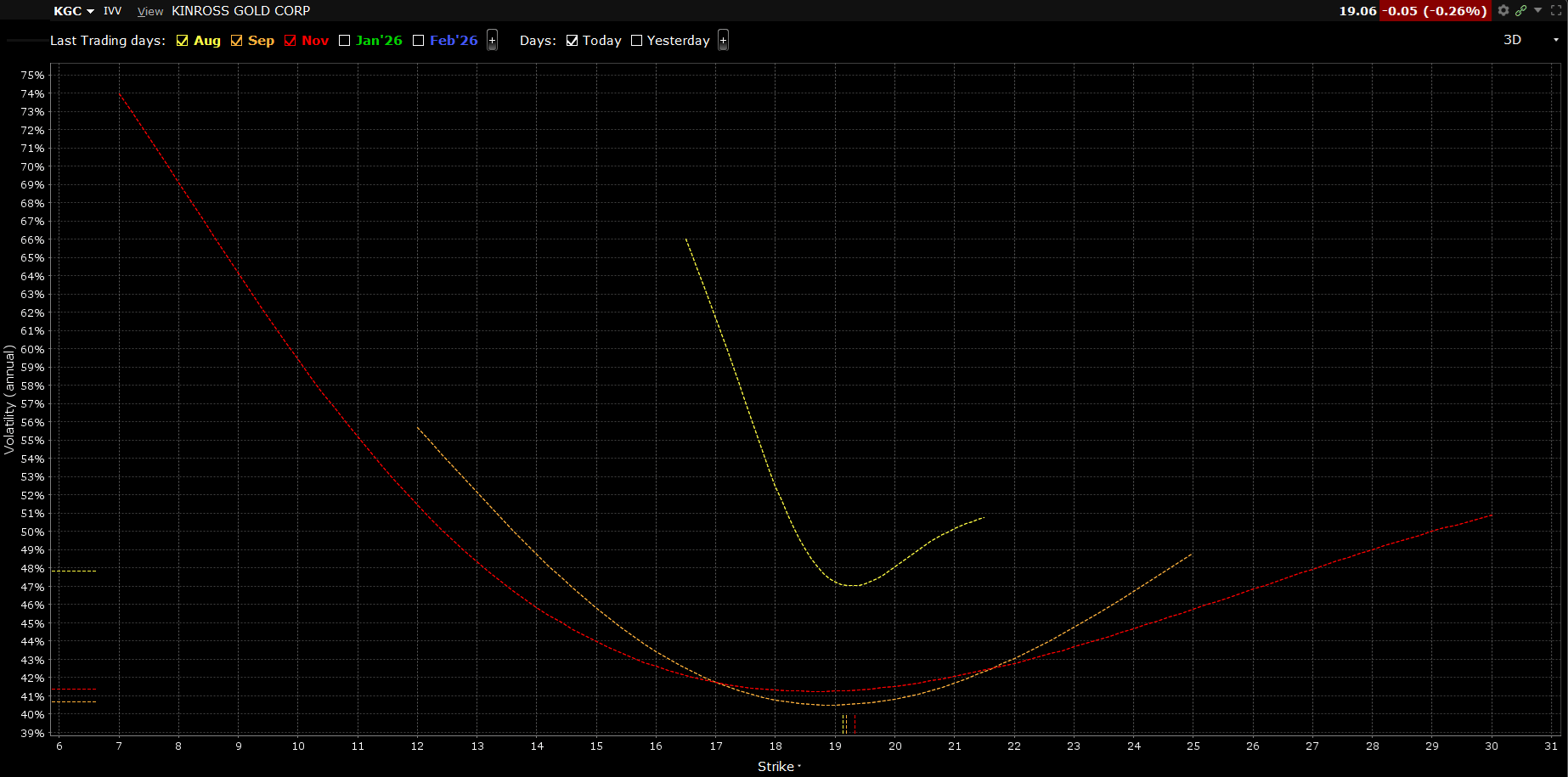
Task: Toggle the Aug expiry checkbox
Action: 182,41
